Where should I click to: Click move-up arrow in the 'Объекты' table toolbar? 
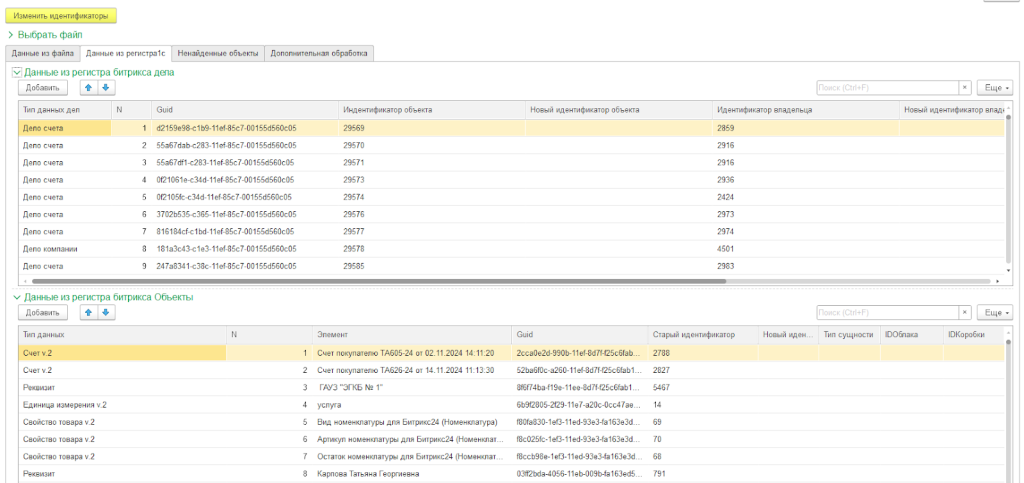click(x=88, y=313)
